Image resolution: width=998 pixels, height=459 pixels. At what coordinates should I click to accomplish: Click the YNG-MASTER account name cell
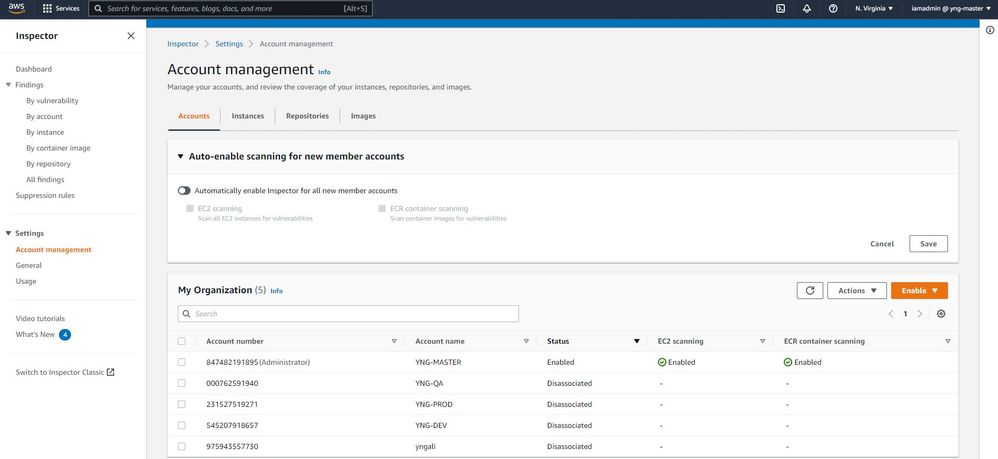[439, 362]
